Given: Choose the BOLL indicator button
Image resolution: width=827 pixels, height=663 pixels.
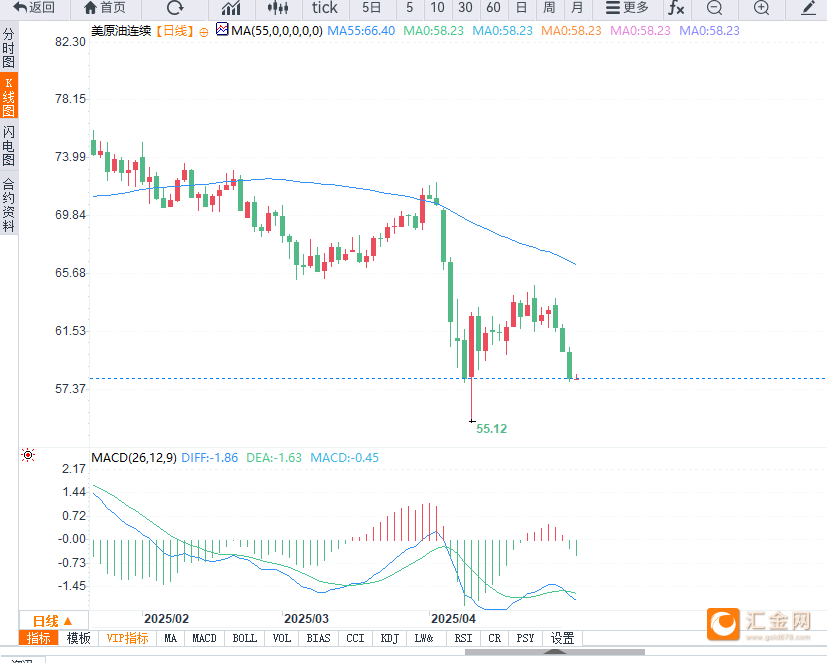Looking at the screenshot, I should (245, 638).
